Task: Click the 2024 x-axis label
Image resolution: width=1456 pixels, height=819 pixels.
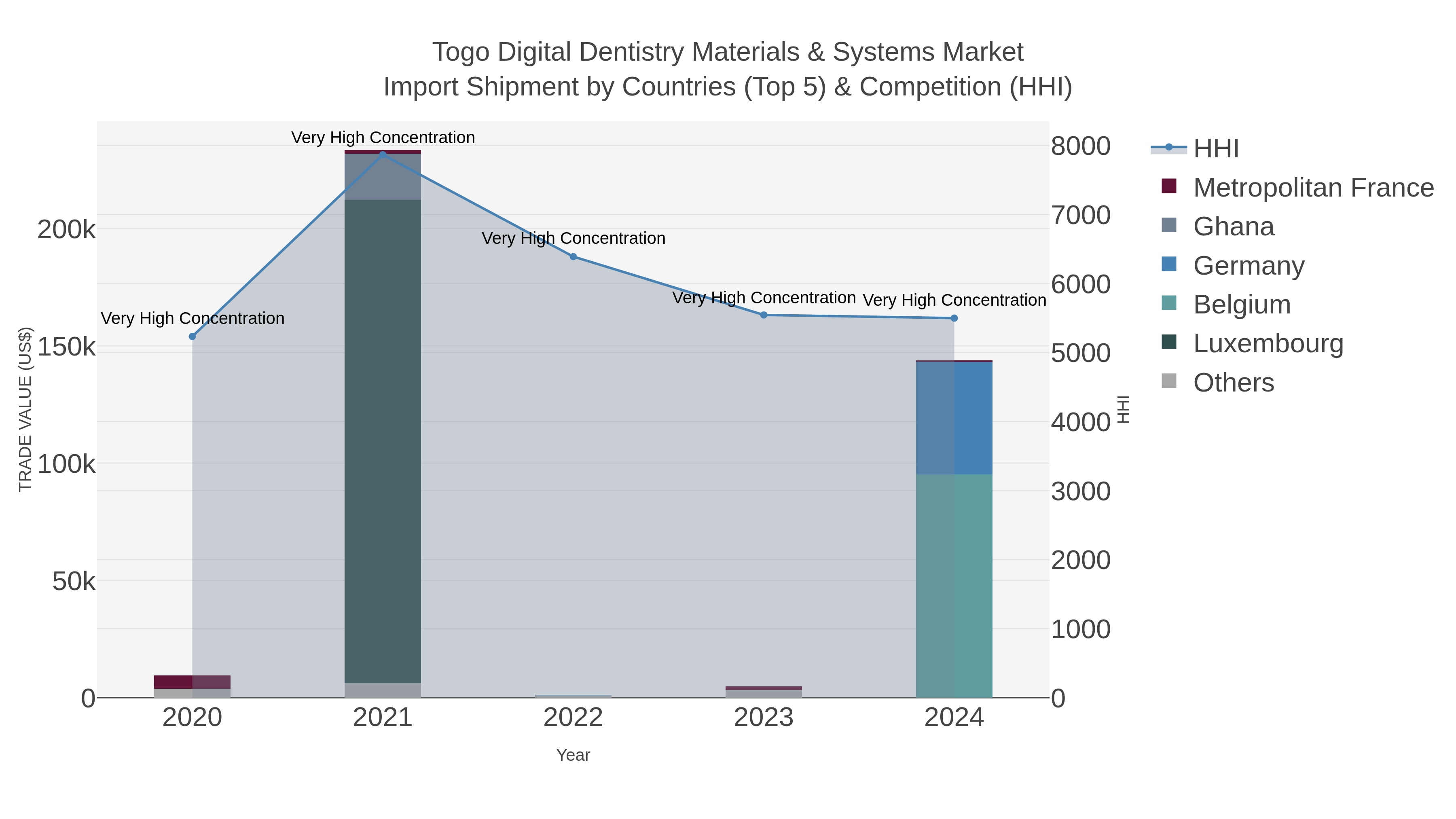Action: pyautogui.click(x=954, y=718)
